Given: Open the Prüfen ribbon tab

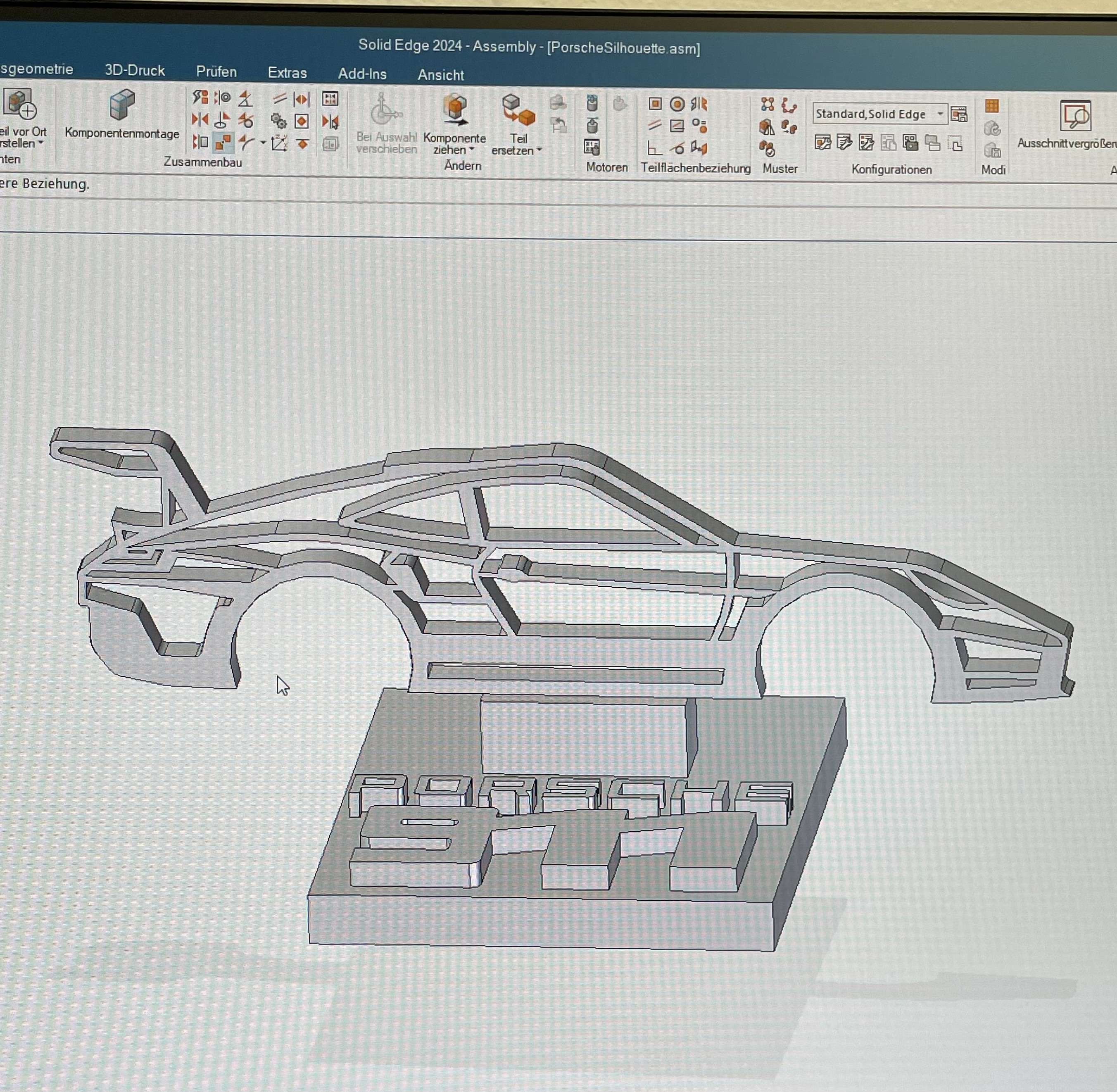Looking at the screenshot, I should coord(216,72).
